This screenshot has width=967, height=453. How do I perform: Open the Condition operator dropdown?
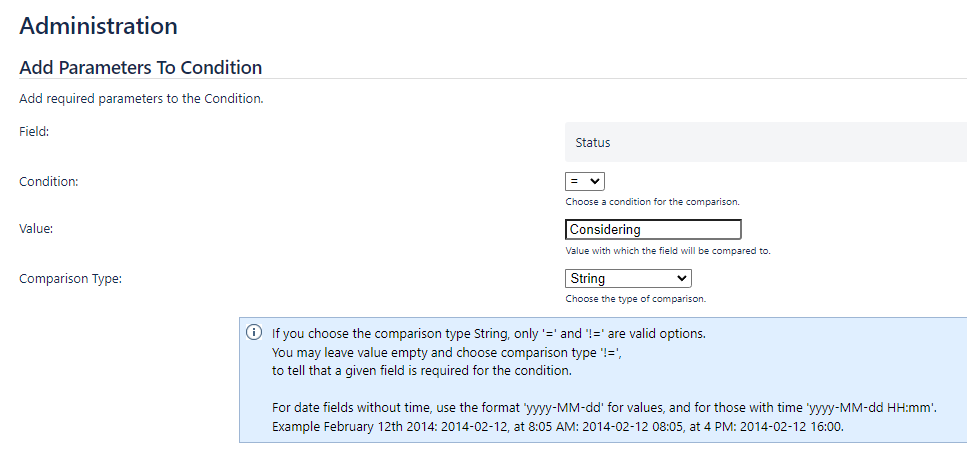pyautogui.click(x=585, y=181)
